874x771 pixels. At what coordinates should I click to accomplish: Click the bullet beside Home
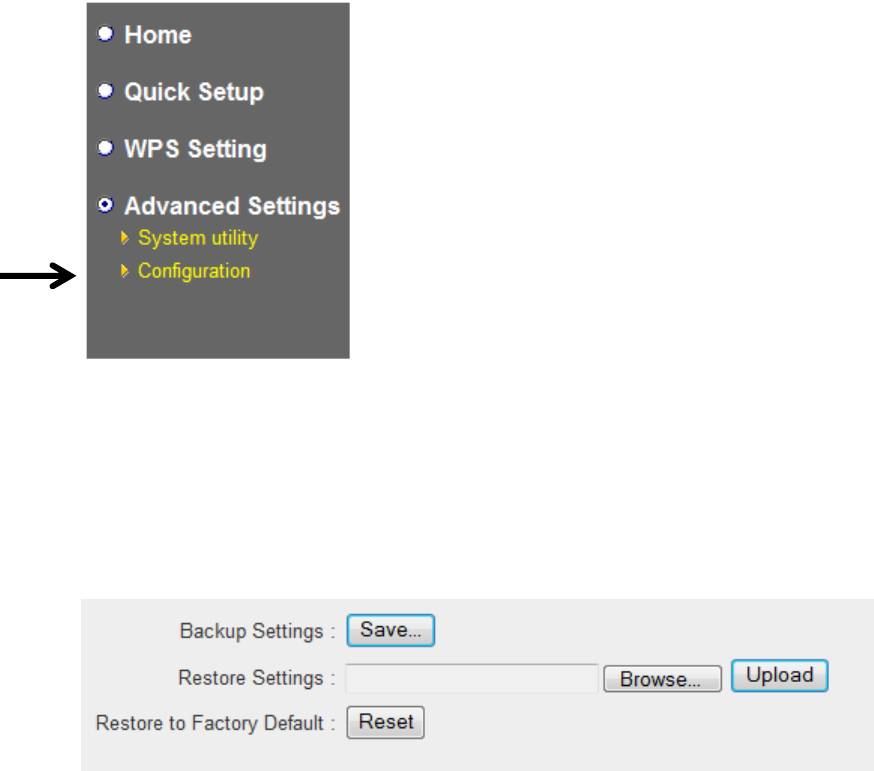click(105, 34)
